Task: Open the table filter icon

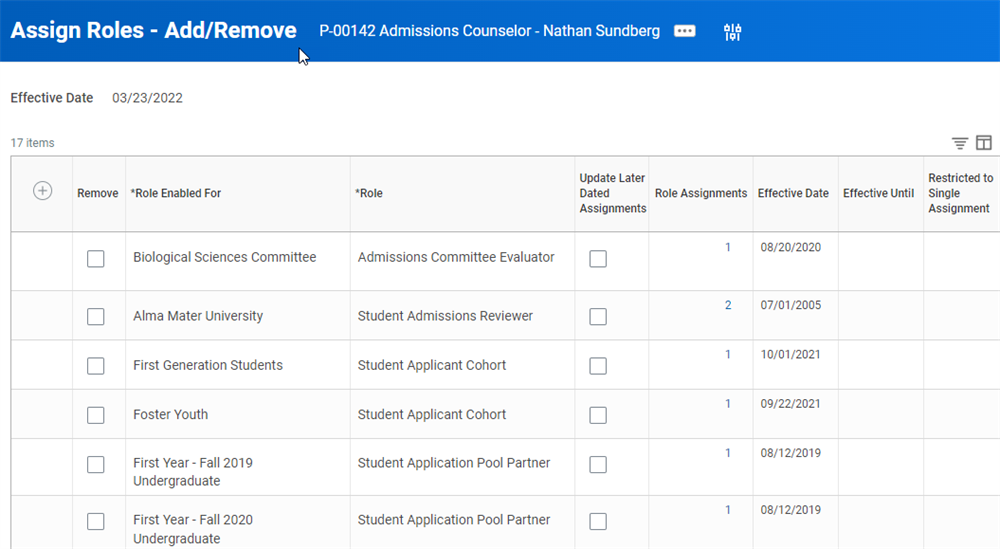Action: tap(960, 143)
